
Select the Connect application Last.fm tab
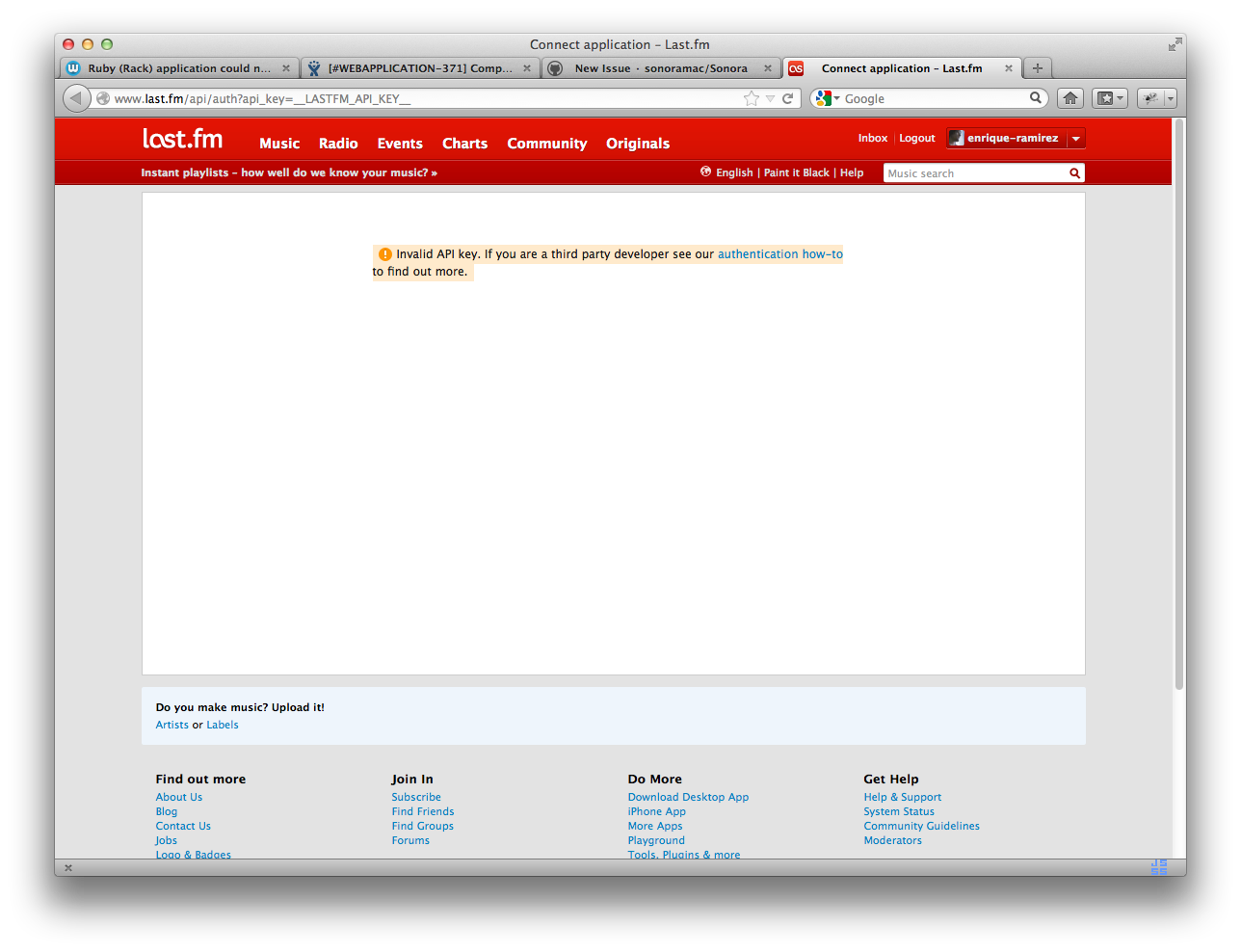pyautogui.click(x=901, y=68)
